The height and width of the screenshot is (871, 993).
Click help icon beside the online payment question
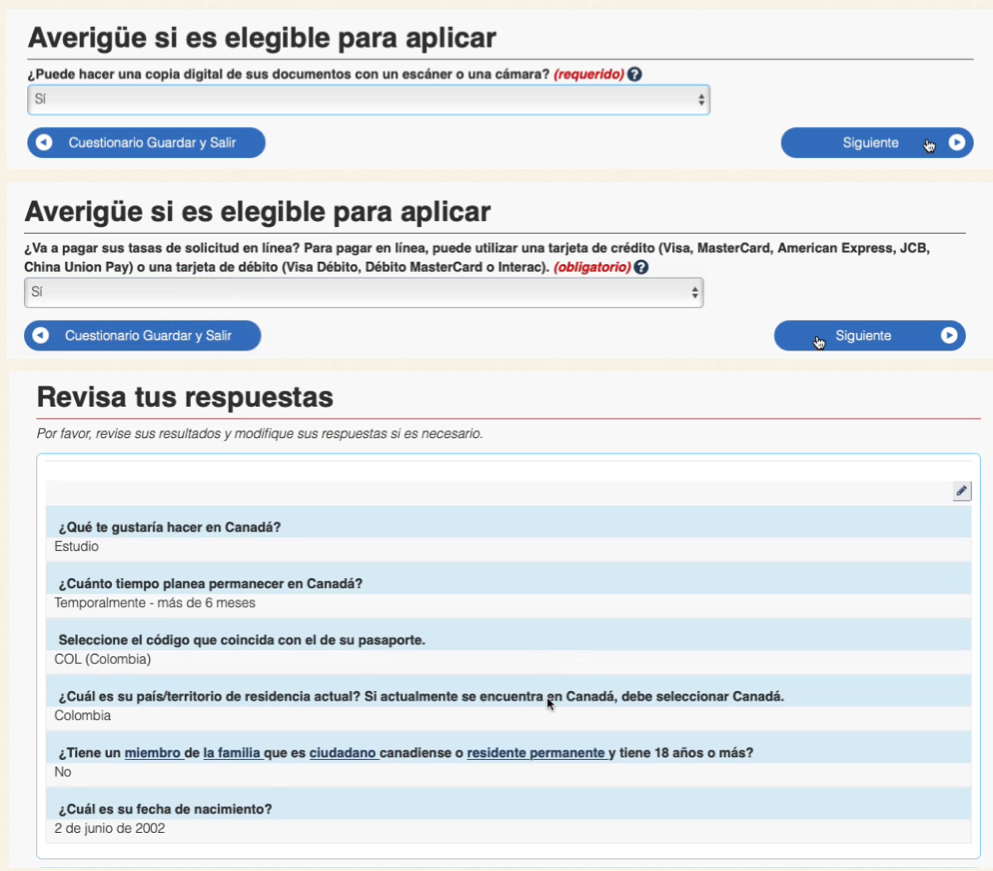pyautogui.click(x=641, y=268)
